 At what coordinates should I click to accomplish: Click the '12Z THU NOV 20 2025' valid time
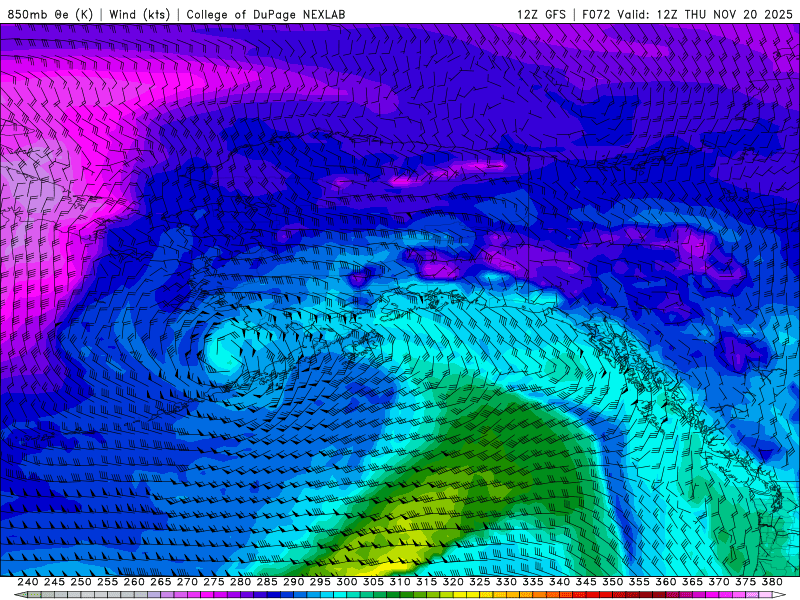pos(724,14)
